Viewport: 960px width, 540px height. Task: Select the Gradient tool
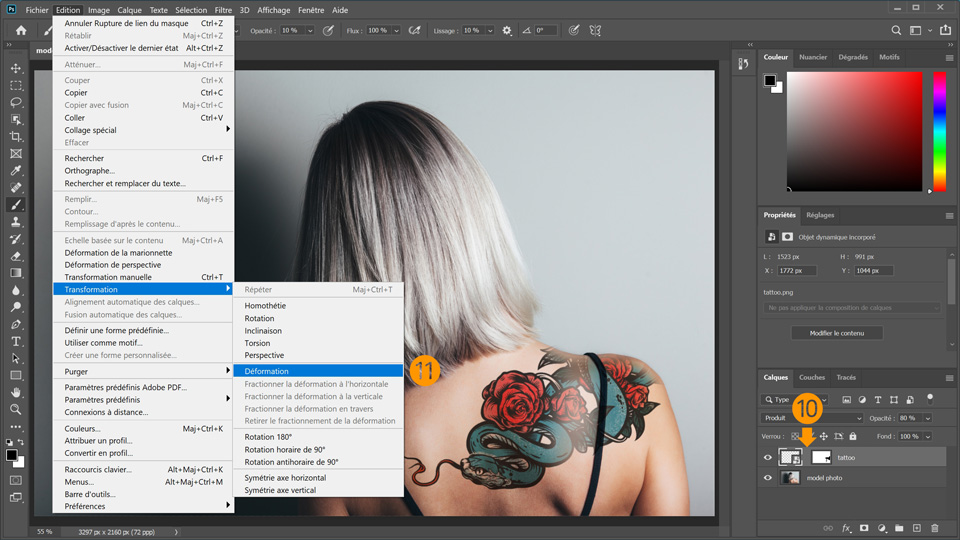[16, 273]
